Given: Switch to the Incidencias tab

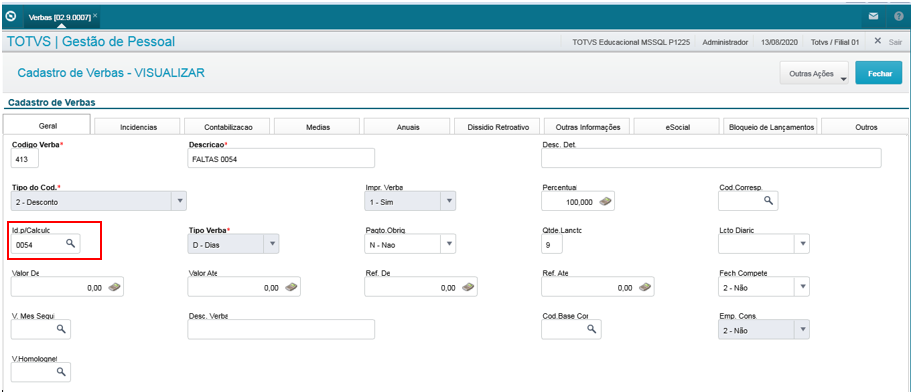Looking at the screenshot, I should (138, 127).
